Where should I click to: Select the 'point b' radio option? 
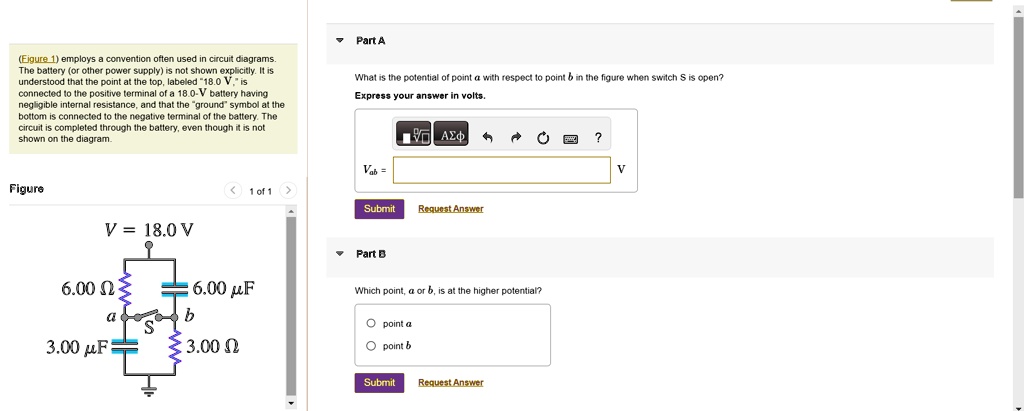click(x=371, y=346)
